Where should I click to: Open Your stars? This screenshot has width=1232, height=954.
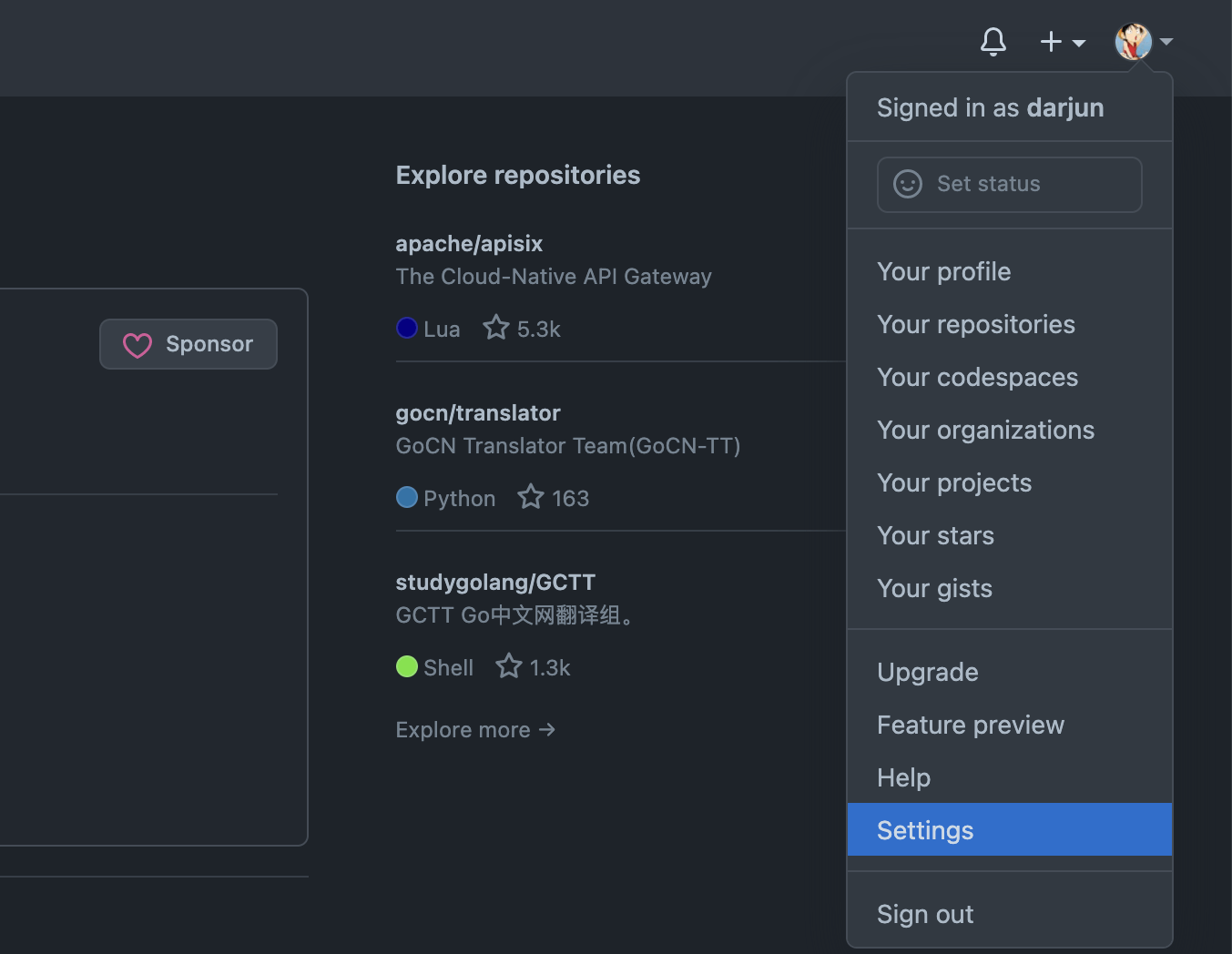tap(1010, 535)
